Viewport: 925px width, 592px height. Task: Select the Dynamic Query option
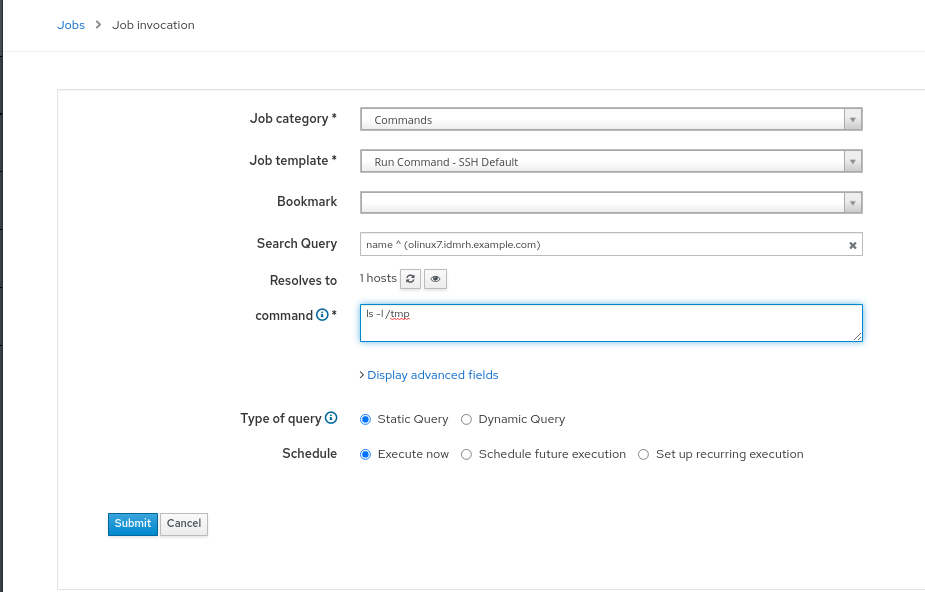467,419
